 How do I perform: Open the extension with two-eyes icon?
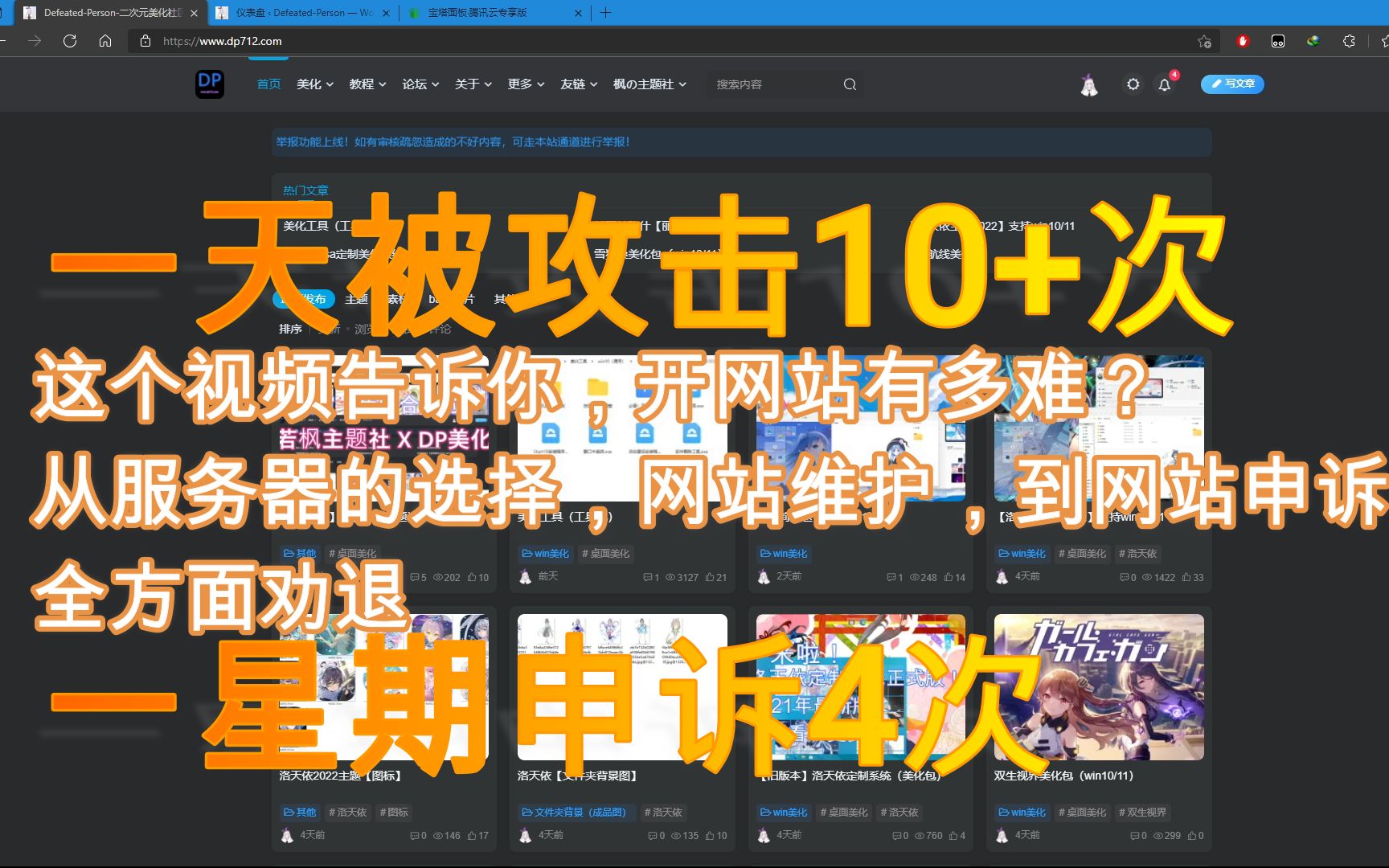1278,41
